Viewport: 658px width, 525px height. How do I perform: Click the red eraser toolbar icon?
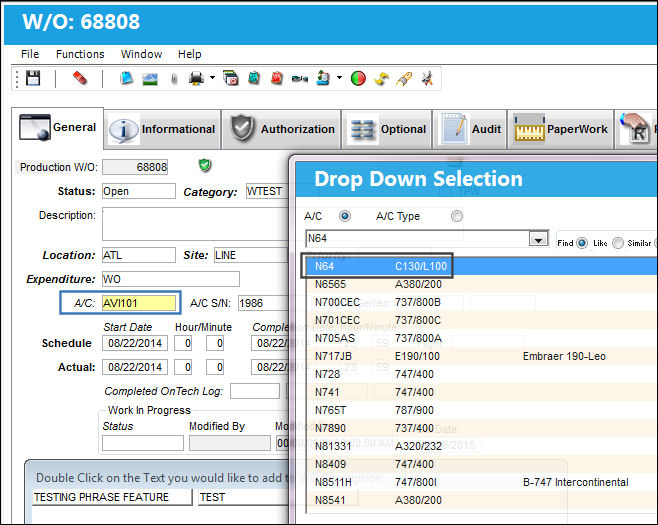click(80, 78)
